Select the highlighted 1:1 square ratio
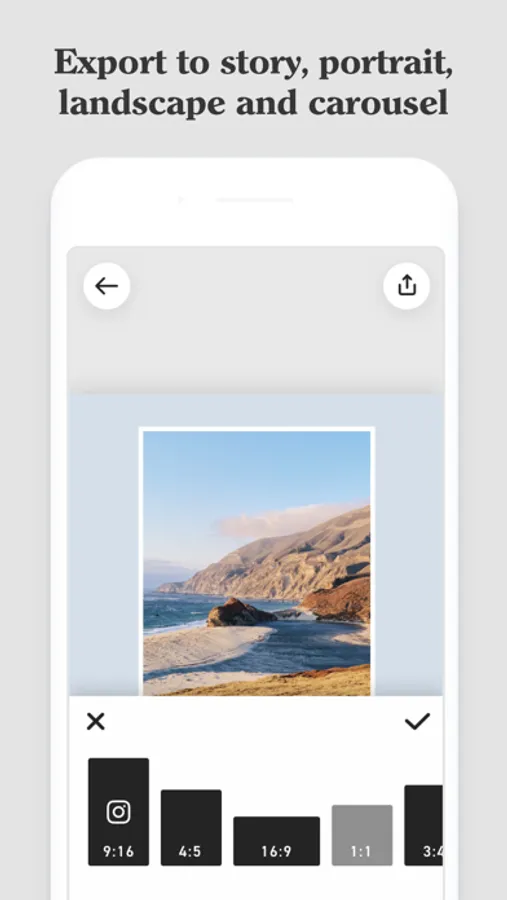The image size is (507, 900). click(x=362, y=835)
